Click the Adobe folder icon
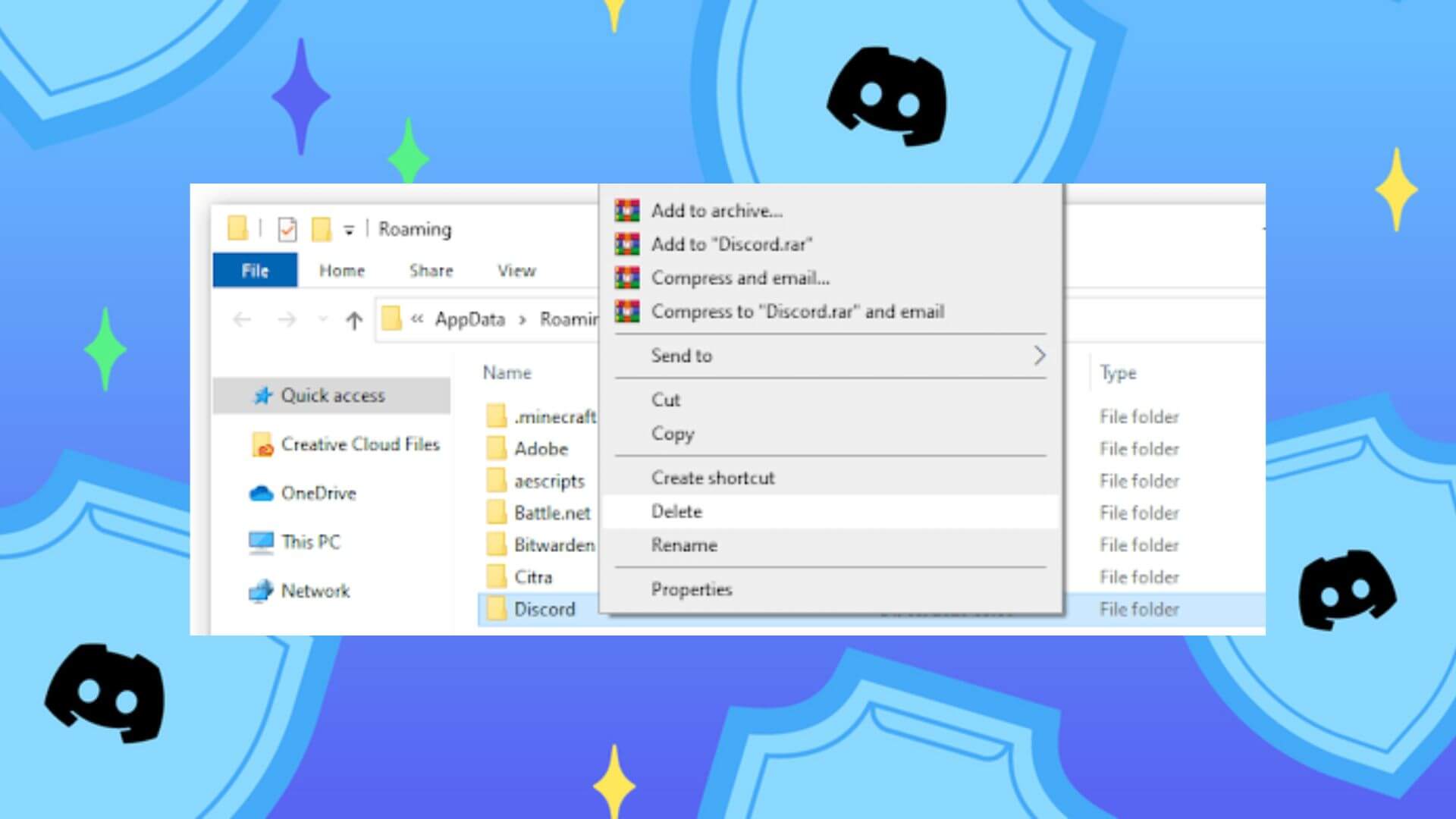The width and height of the screenshot is (1456, 819). point(497,448)
